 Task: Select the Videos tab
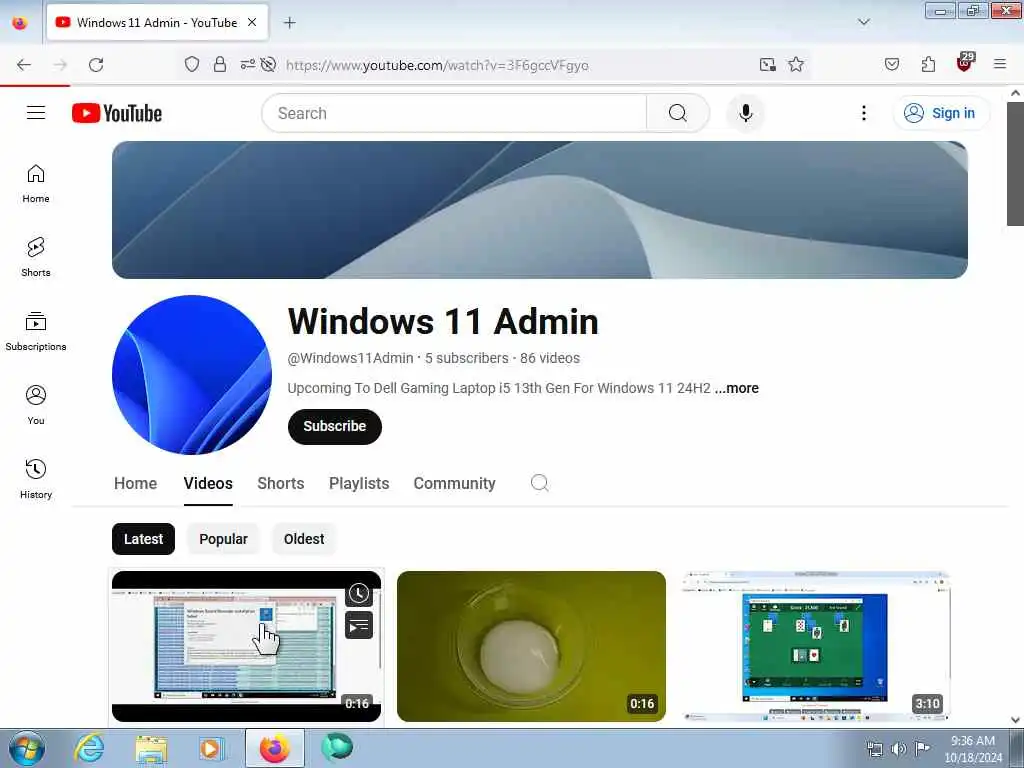pyautogui.click(x=208, y=483)
